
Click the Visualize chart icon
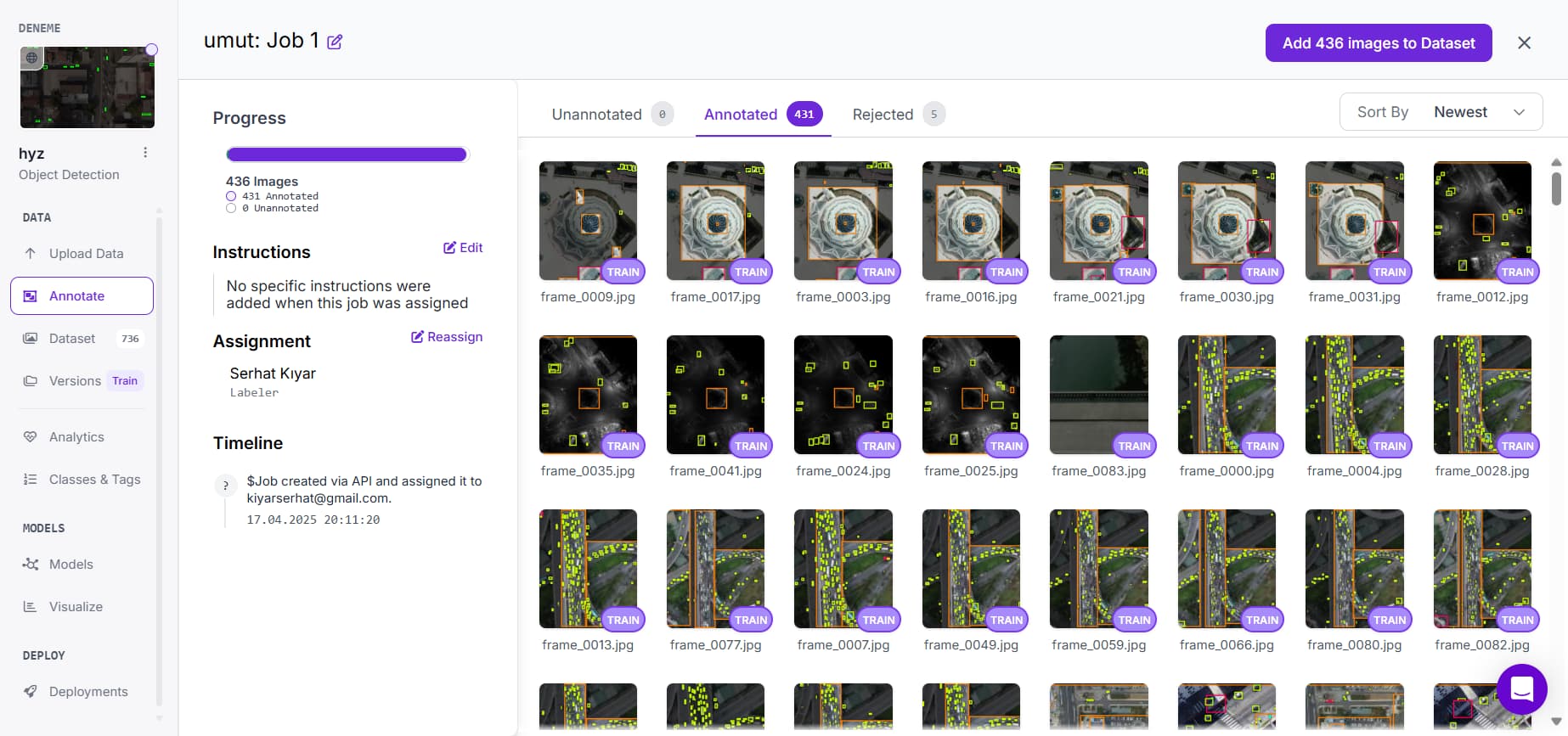point(31,606)
